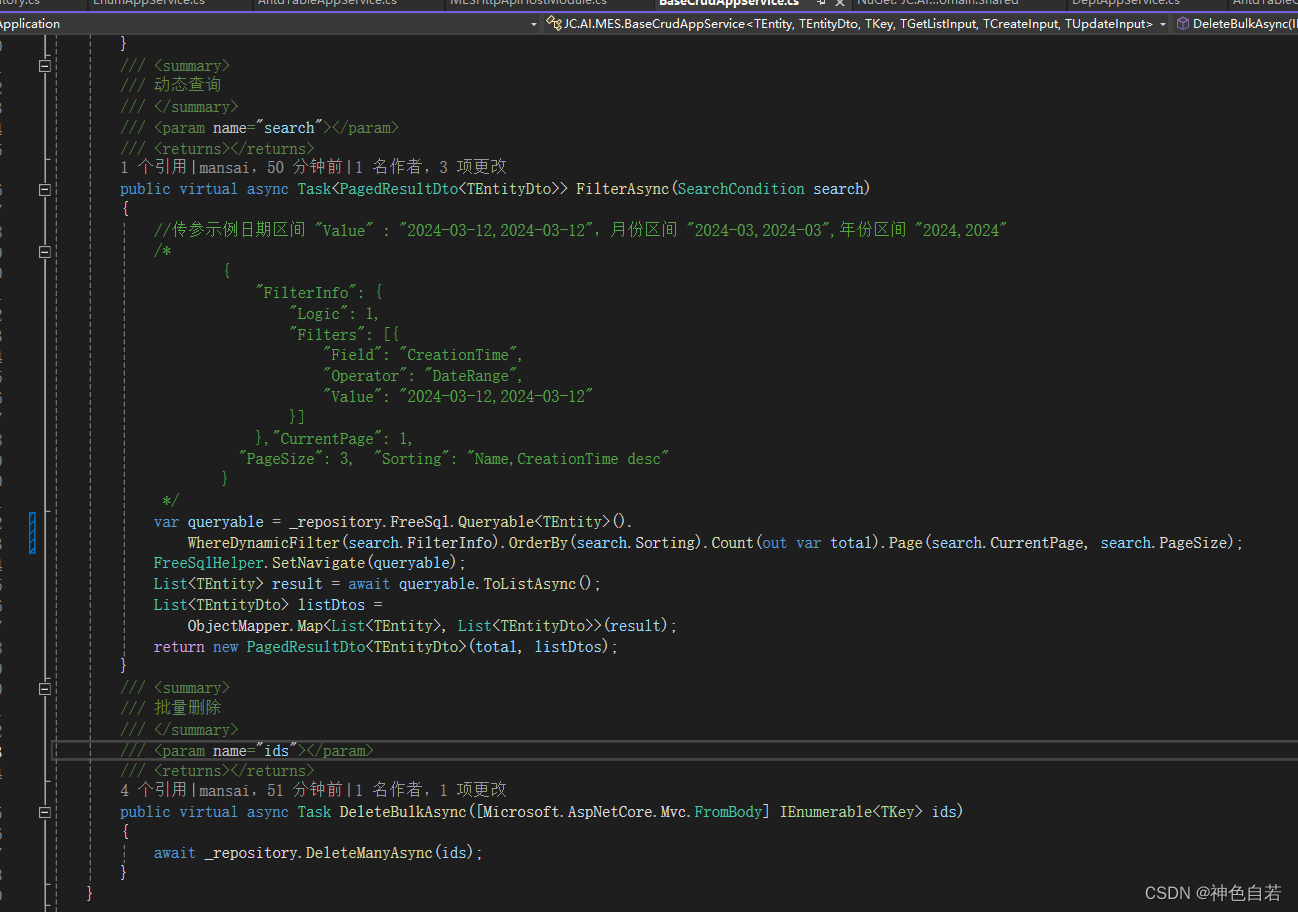Switch to the EnumAppService.cs tab
The height and width of the screenshot is (912, 1298).
(x=148, y=3)
